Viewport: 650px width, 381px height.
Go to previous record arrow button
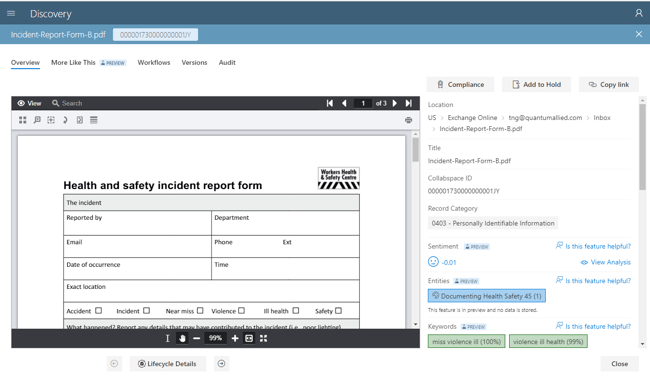click(x=114, y=364)
